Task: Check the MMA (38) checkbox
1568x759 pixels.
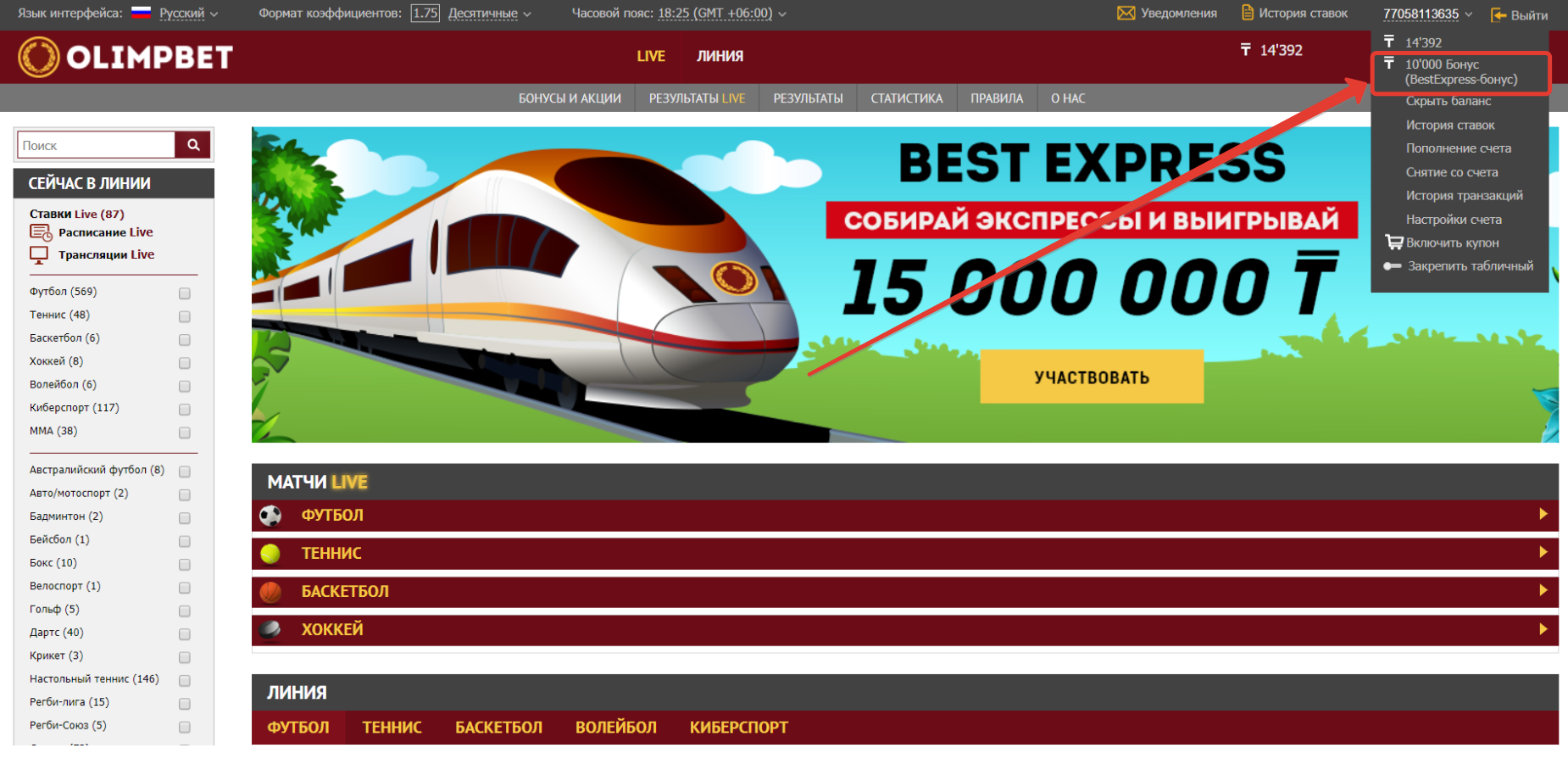Action: tap(185, 433)
